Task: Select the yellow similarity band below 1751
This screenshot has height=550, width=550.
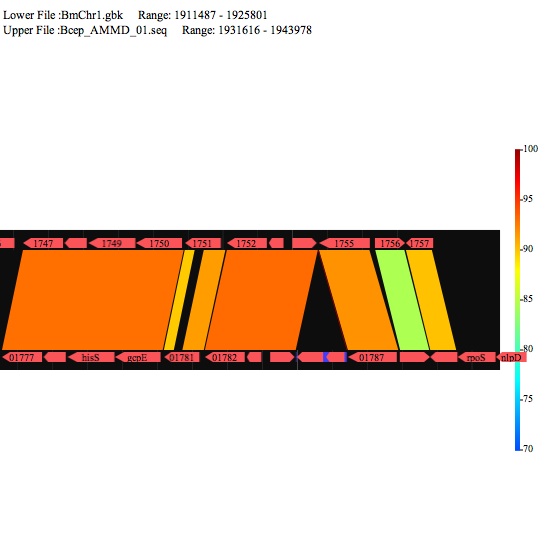Action: 179,300
